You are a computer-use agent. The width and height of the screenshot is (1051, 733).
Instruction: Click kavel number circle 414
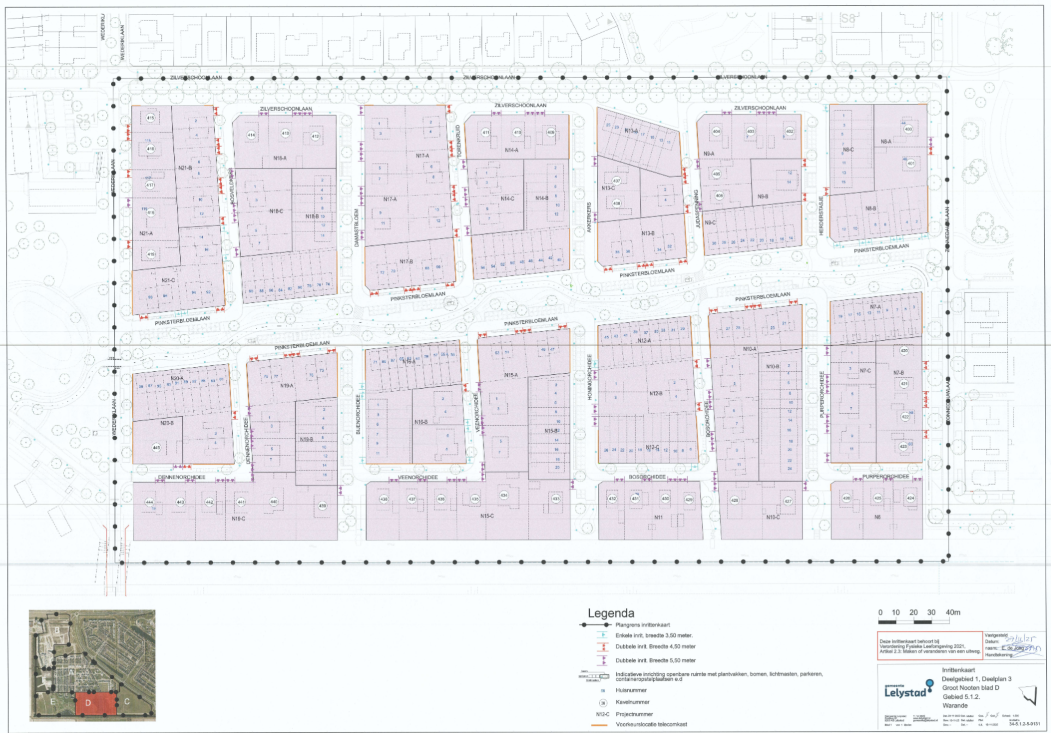click(251, 135)
